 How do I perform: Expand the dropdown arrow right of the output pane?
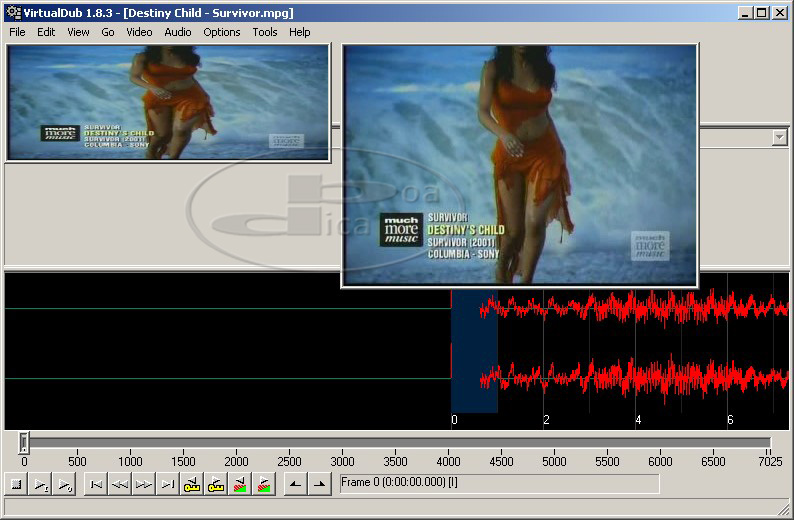tap(780, 138)
